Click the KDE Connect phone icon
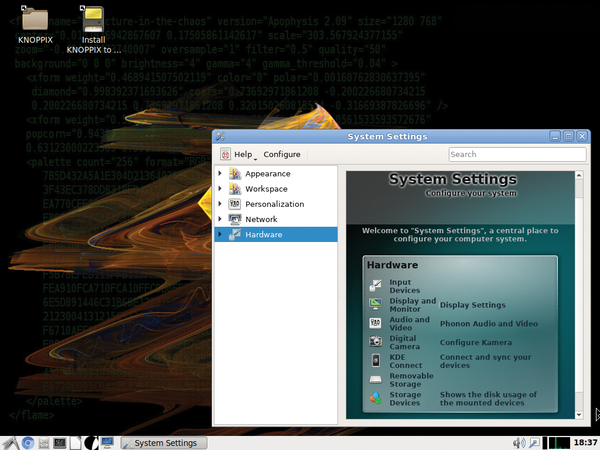This screenshot has width=600, height=450. 375,360
